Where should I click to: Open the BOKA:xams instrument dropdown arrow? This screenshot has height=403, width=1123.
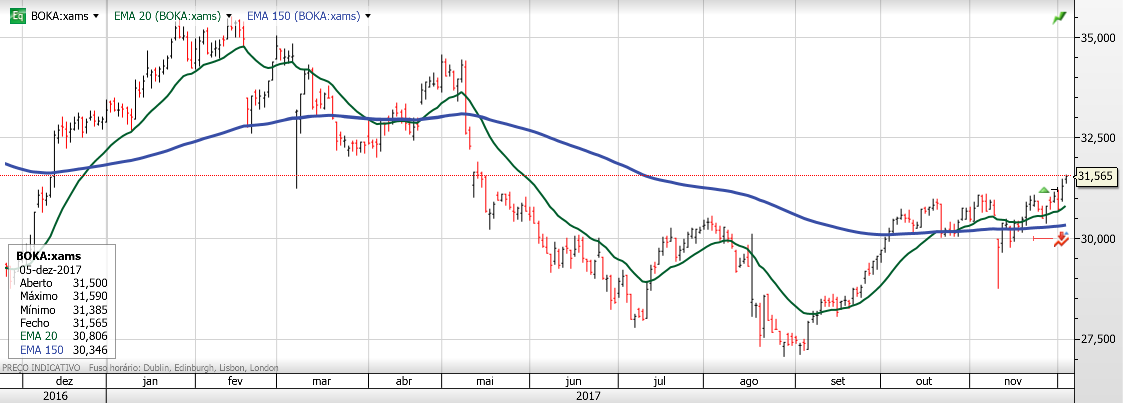pyautogui.click(x=96, y=16)
